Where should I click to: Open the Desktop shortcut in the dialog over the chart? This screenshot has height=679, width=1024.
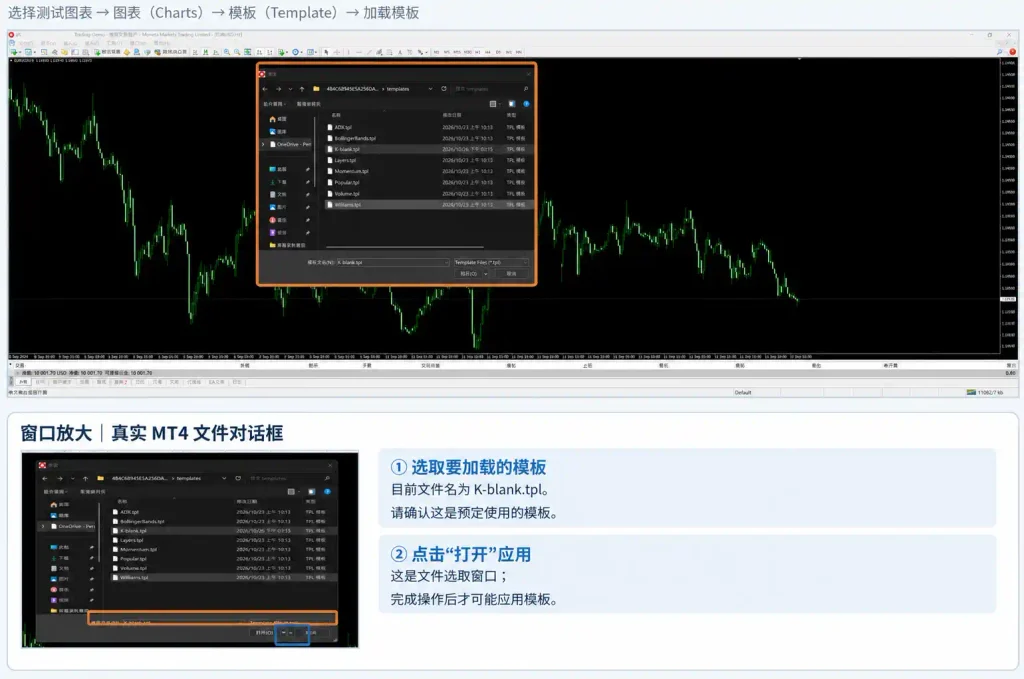(x=278, y=169)
